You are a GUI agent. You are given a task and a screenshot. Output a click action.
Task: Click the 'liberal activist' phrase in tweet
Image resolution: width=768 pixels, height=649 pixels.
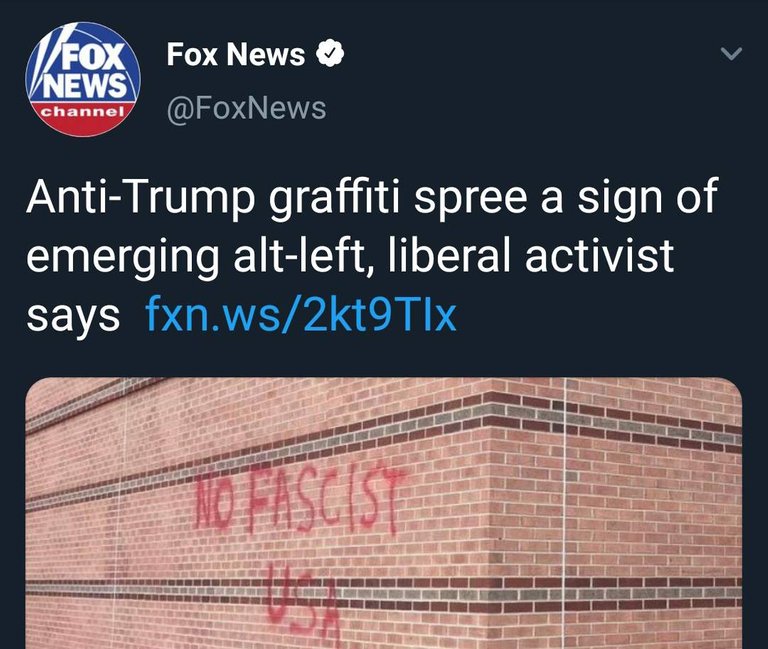[531, 255]
